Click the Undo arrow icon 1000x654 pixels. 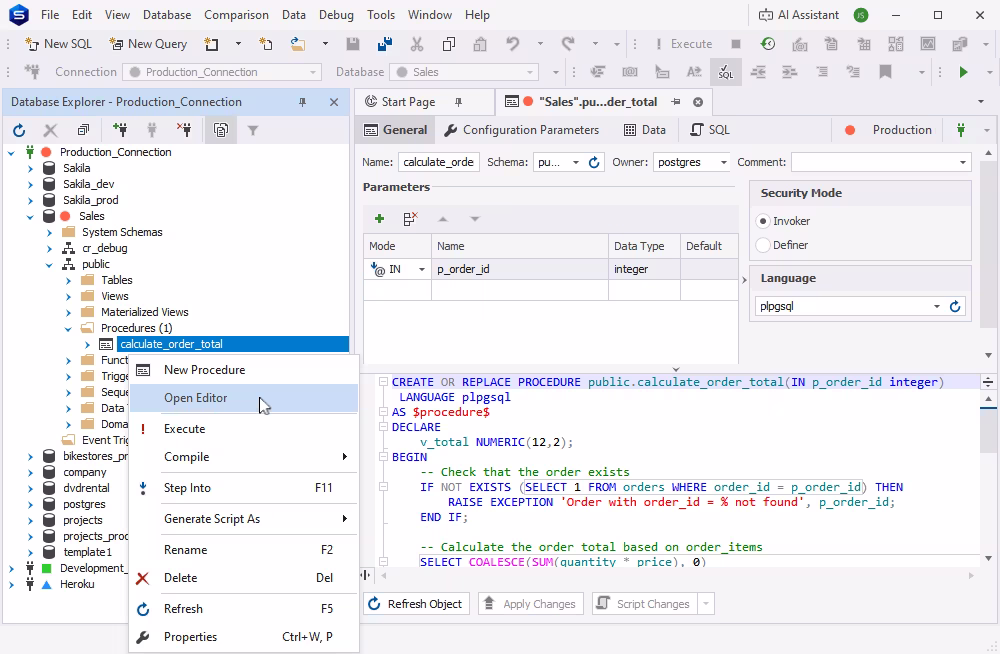click(x=512, y=44)
